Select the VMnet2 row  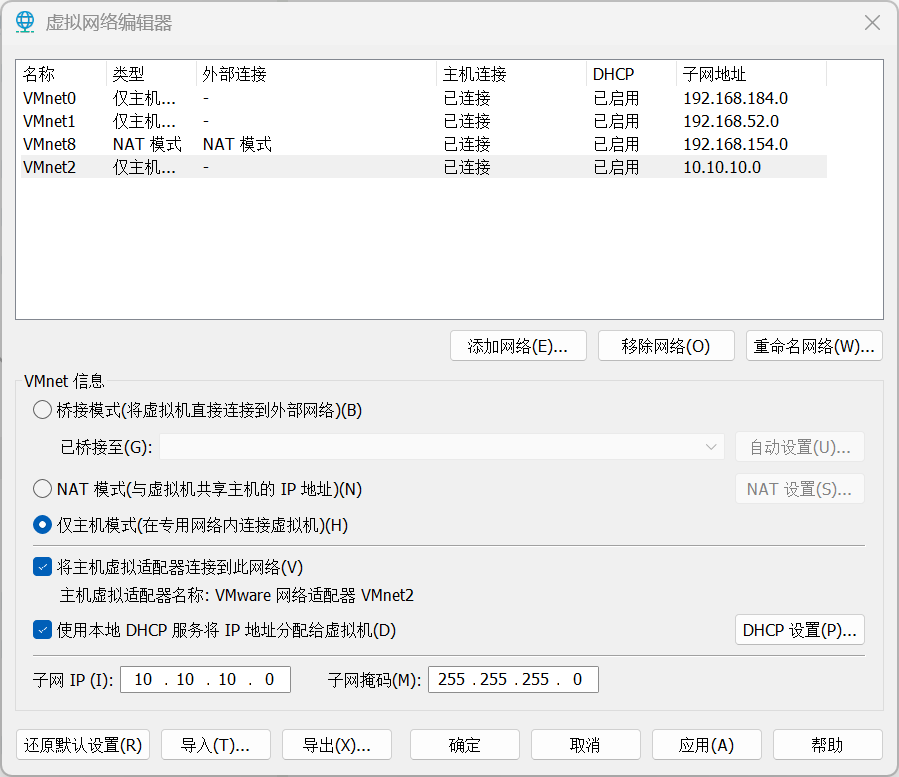pyautogui.click(x=424, y=167)
